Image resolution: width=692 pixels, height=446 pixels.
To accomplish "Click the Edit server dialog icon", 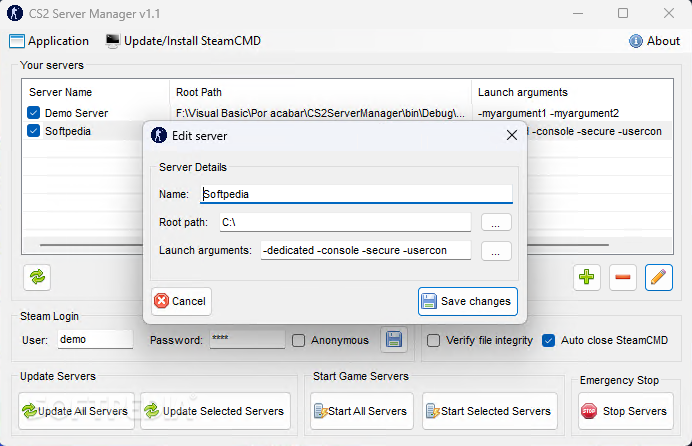I will [159, 135].
